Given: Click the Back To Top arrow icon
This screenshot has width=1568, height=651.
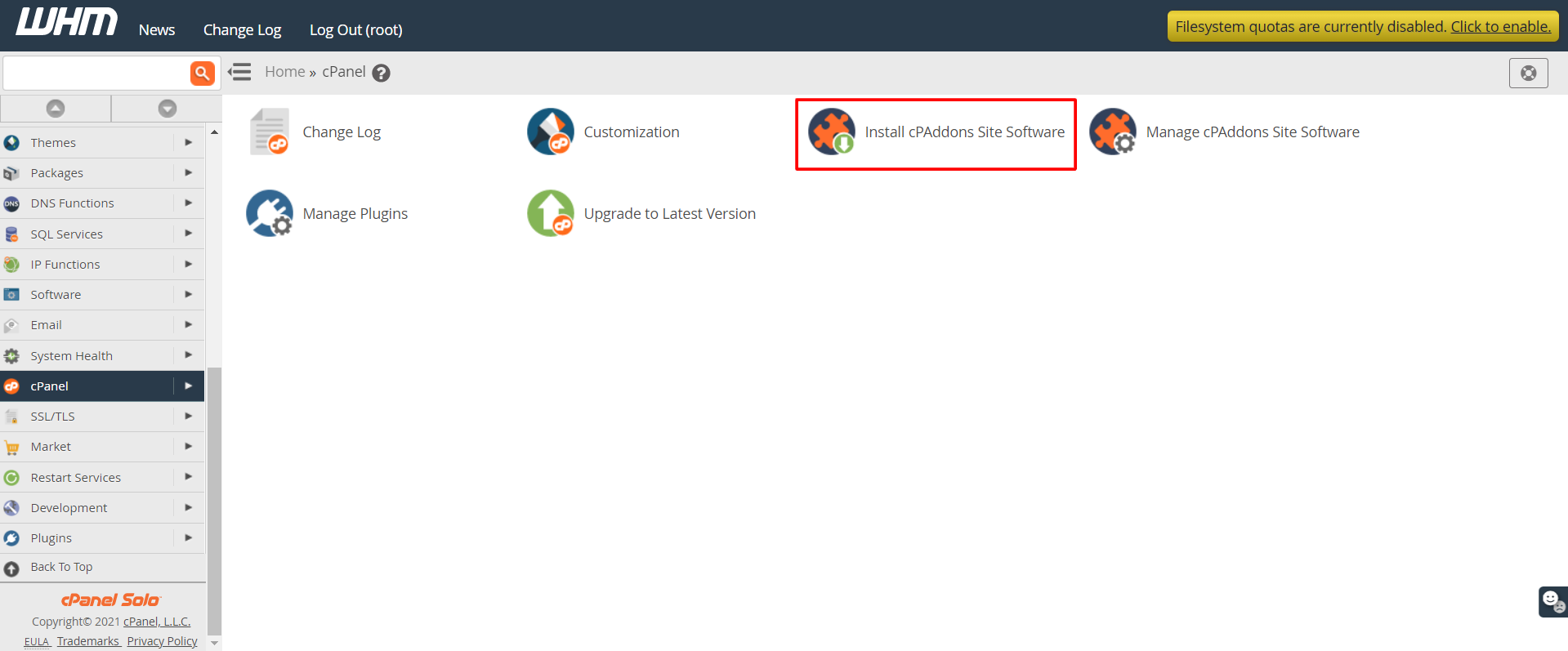Looking at the screenshot, I should (x=11, y=569).
